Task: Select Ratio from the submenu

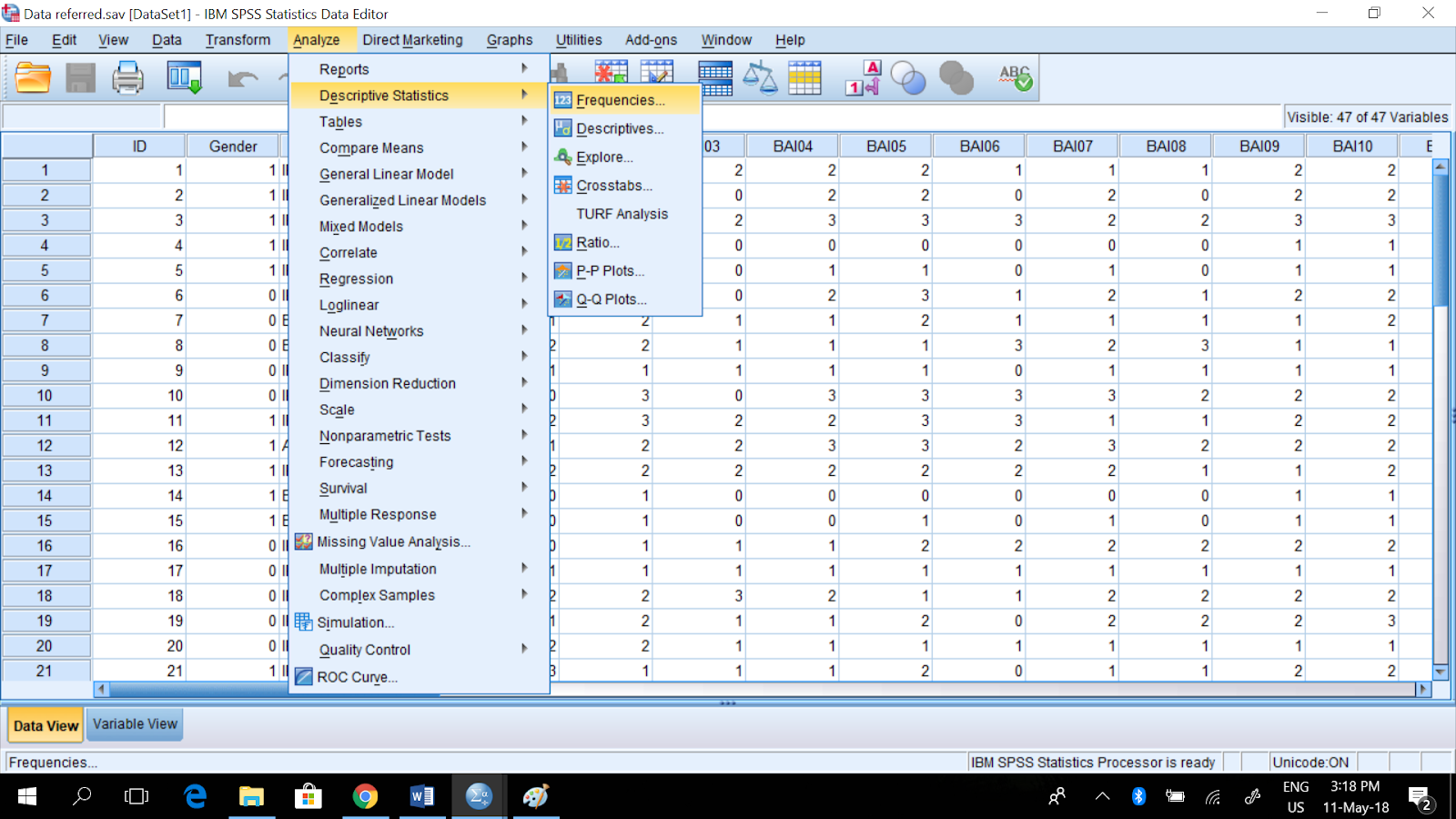Action: pos(624,242)
